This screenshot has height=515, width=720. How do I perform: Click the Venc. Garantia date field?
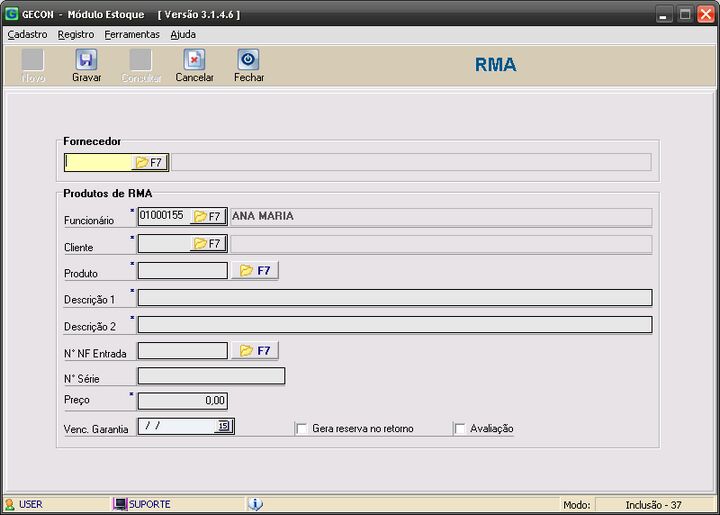(177, 426)
